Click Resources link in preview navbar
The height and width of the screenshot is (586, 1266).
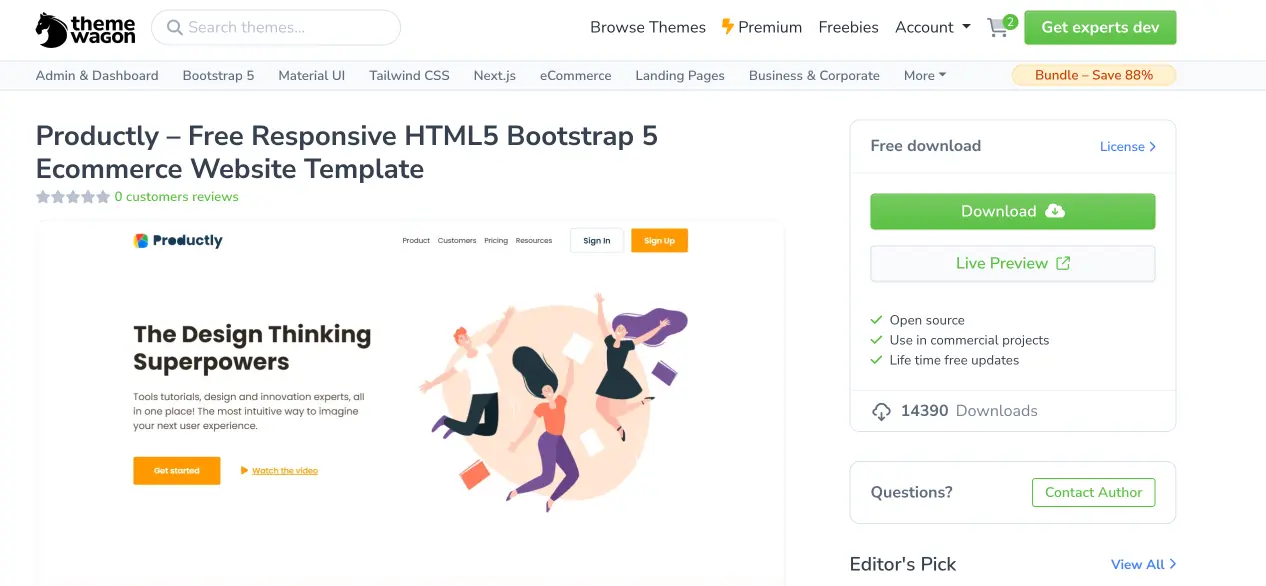click(x=534, y=240)
